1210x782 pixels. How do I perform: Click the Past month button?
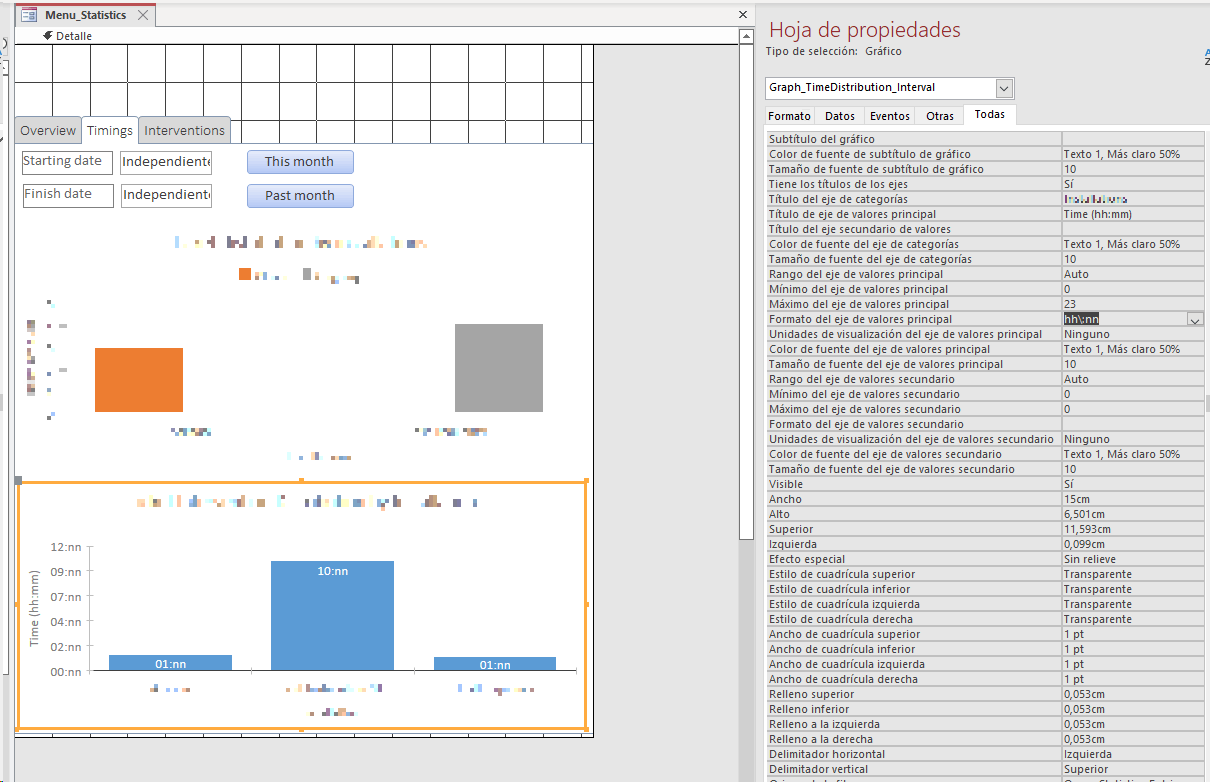pyautogui.click(x=300, y=195)
